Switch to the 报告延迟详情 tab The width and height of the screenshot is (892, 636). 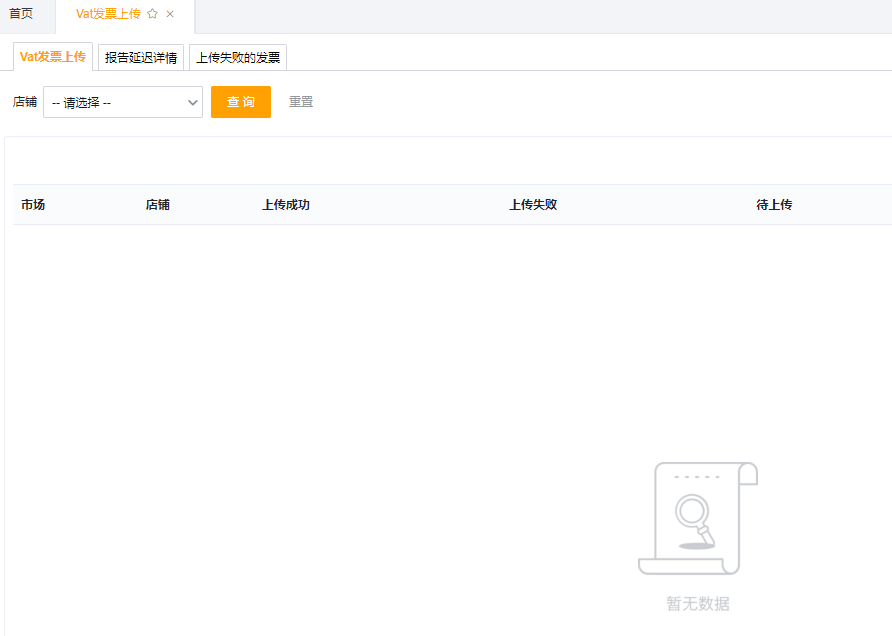(x=141, y=58)
